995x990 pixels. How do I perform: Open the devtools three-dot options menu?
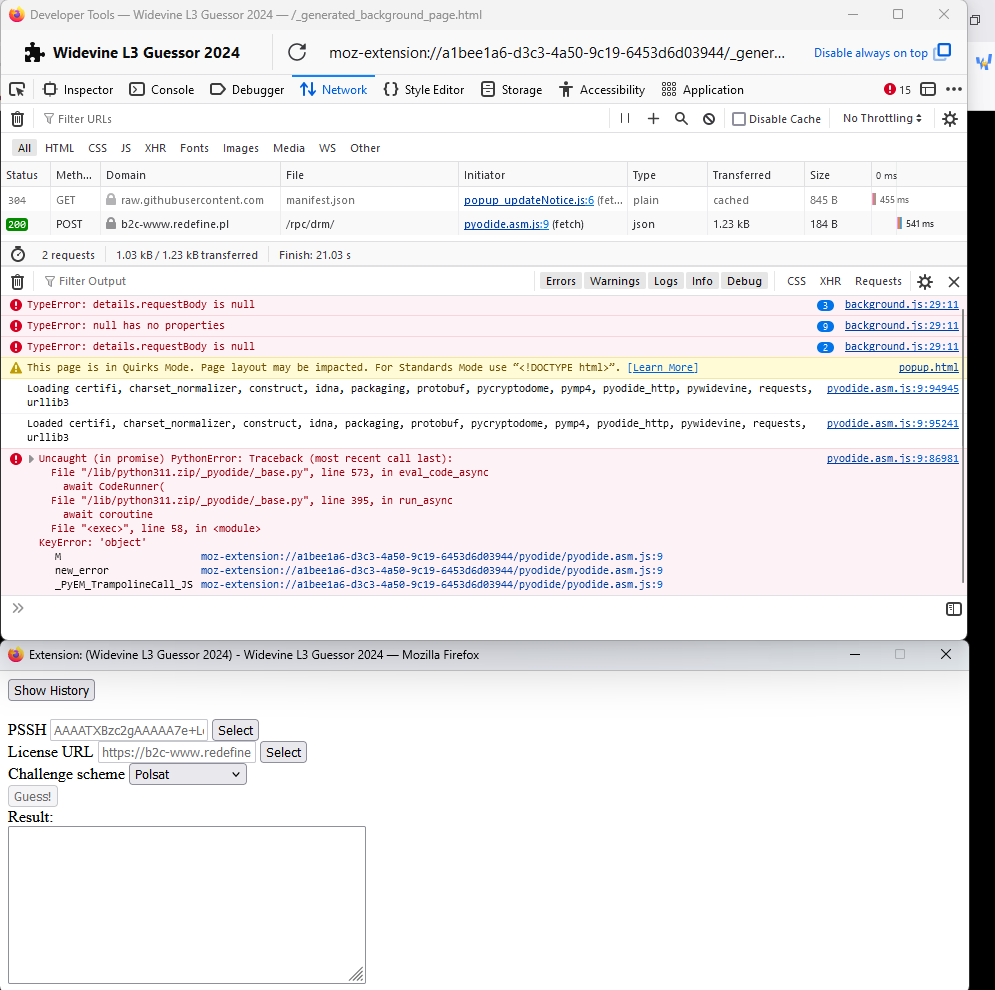pyautogui.click(x=954, y=89)
